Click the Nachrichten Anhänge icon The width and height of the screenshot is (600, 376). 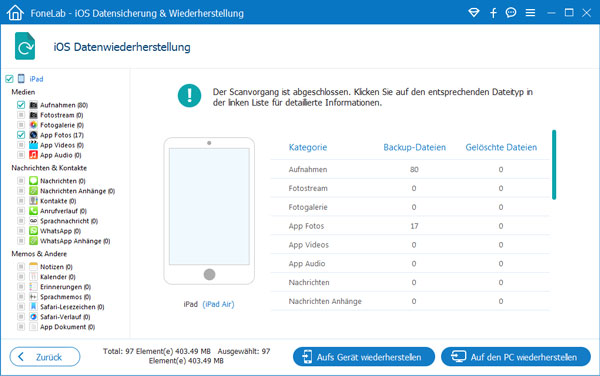point(34,190)
